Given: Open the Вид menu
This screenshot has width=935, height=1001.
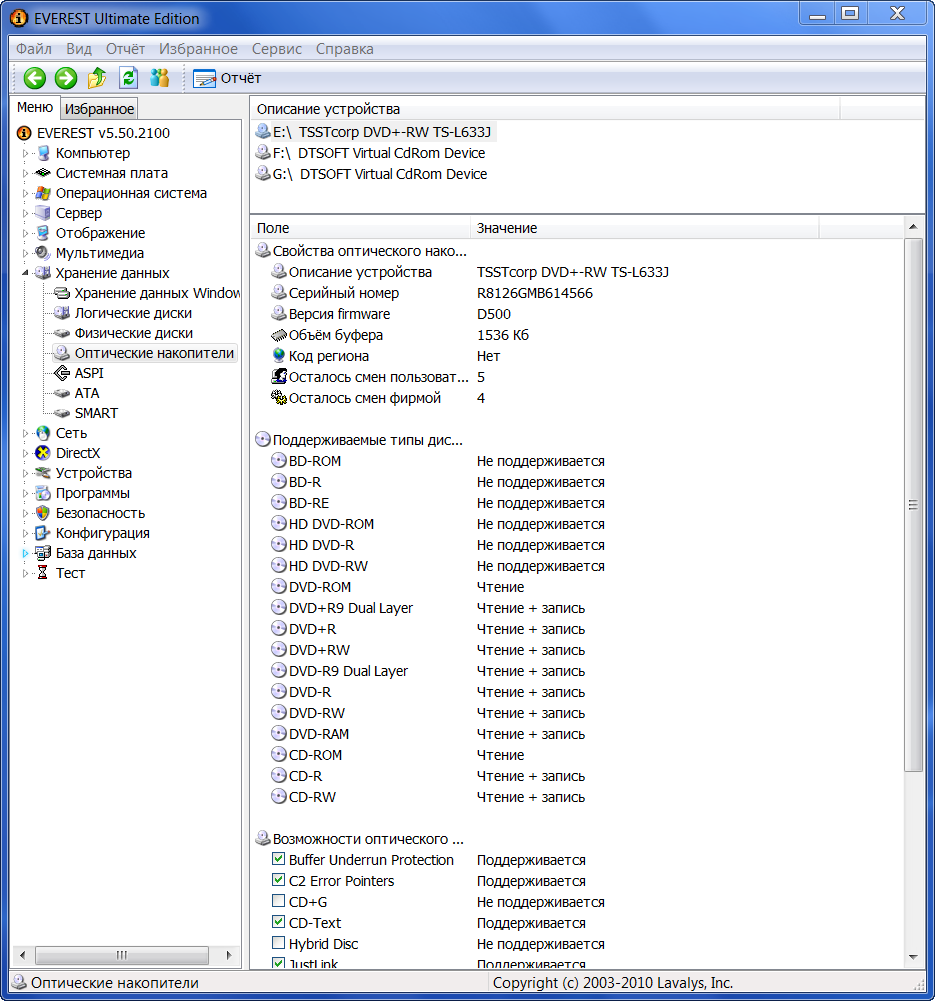Looking at the screenshot, I should pos(79,49).
